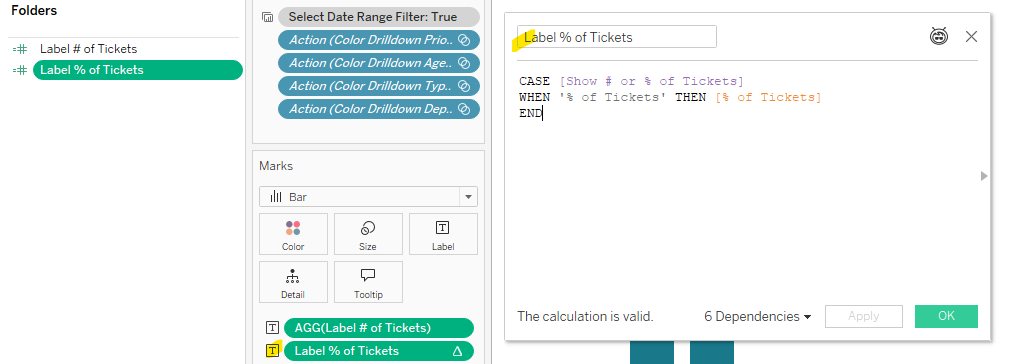Close the calculation editor dialog

click(971, 37)
